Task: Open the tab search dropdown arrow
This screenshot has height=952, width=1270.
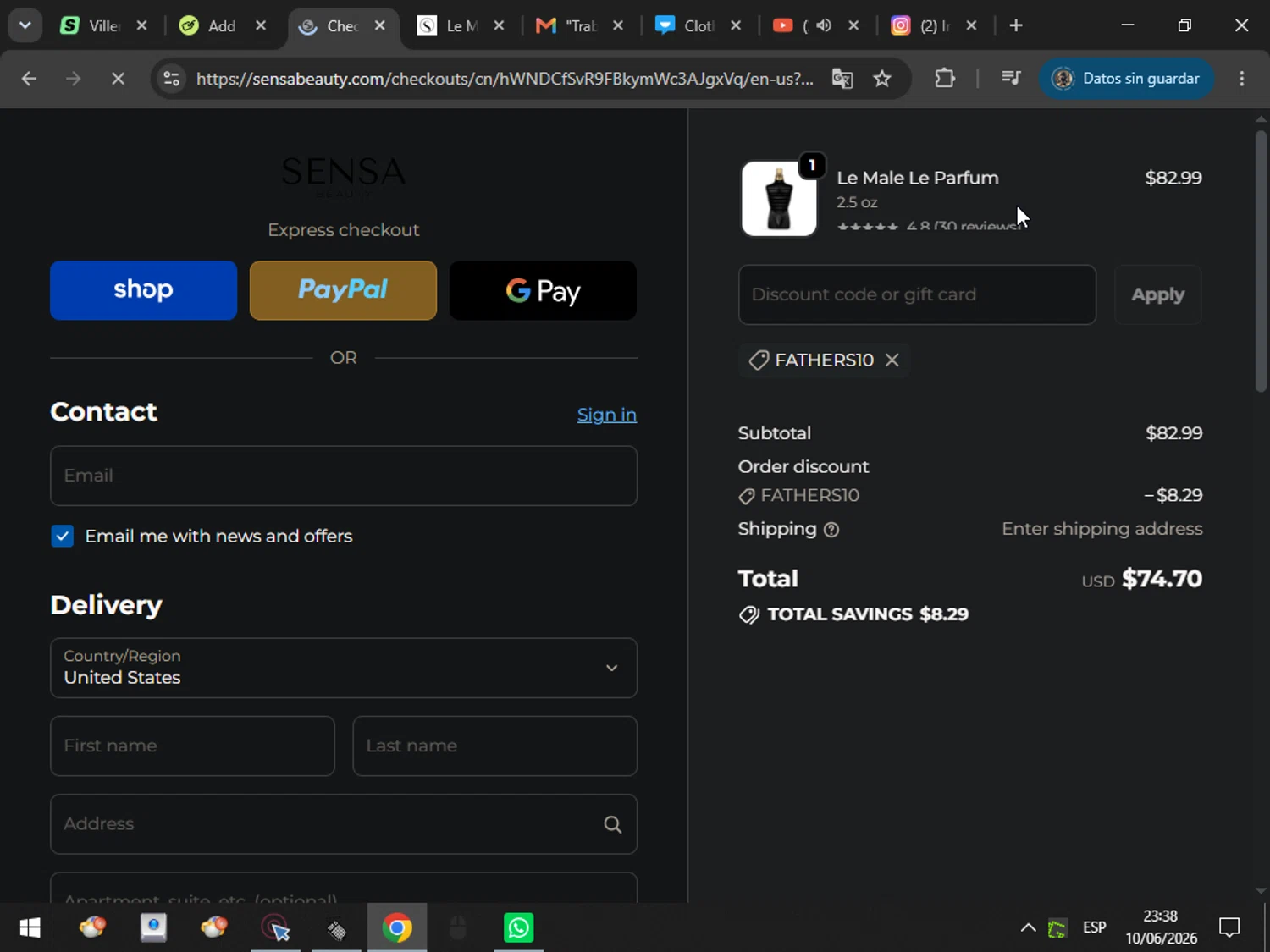Action: click(x=25, y=25)
